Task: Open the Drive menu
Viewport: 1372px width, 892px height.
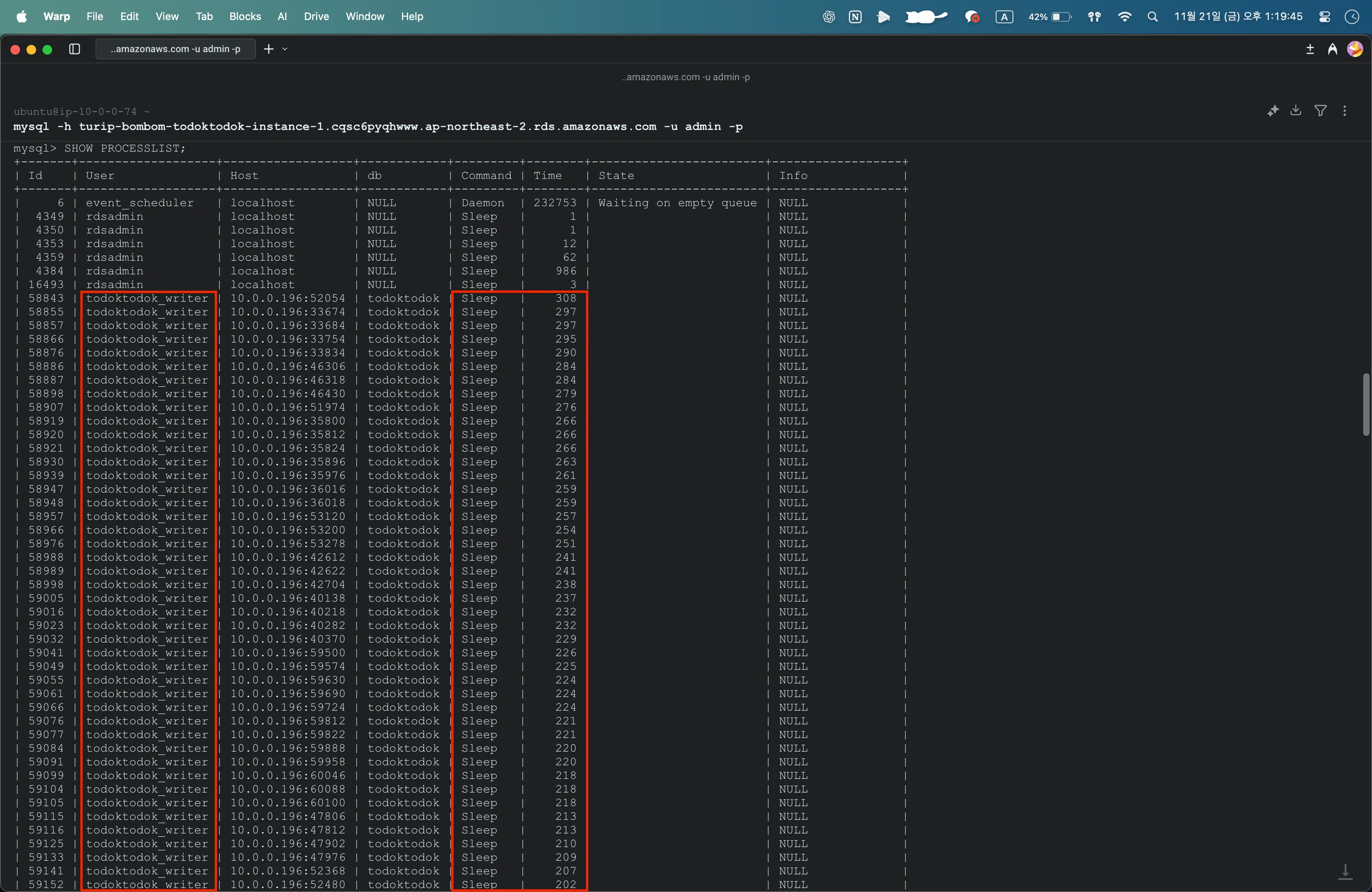Action: click(317, 16)
